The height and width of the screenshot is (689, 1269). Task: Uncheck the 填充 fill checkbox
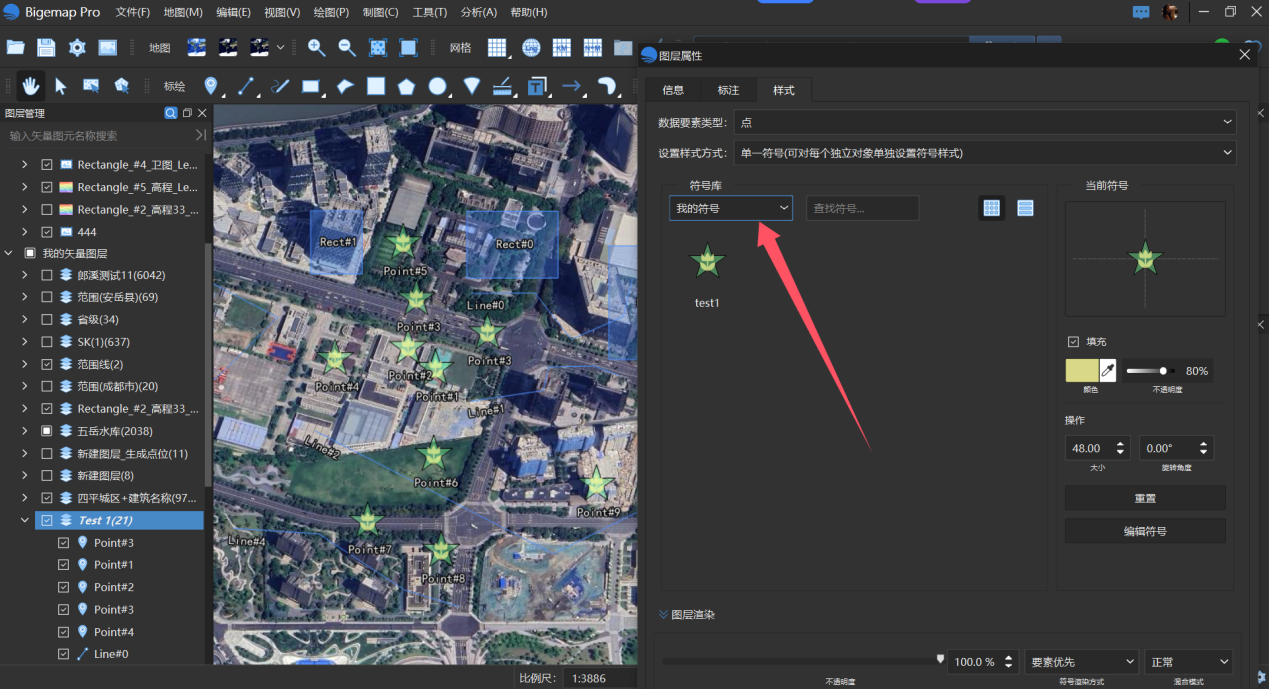click(1073, 341)
